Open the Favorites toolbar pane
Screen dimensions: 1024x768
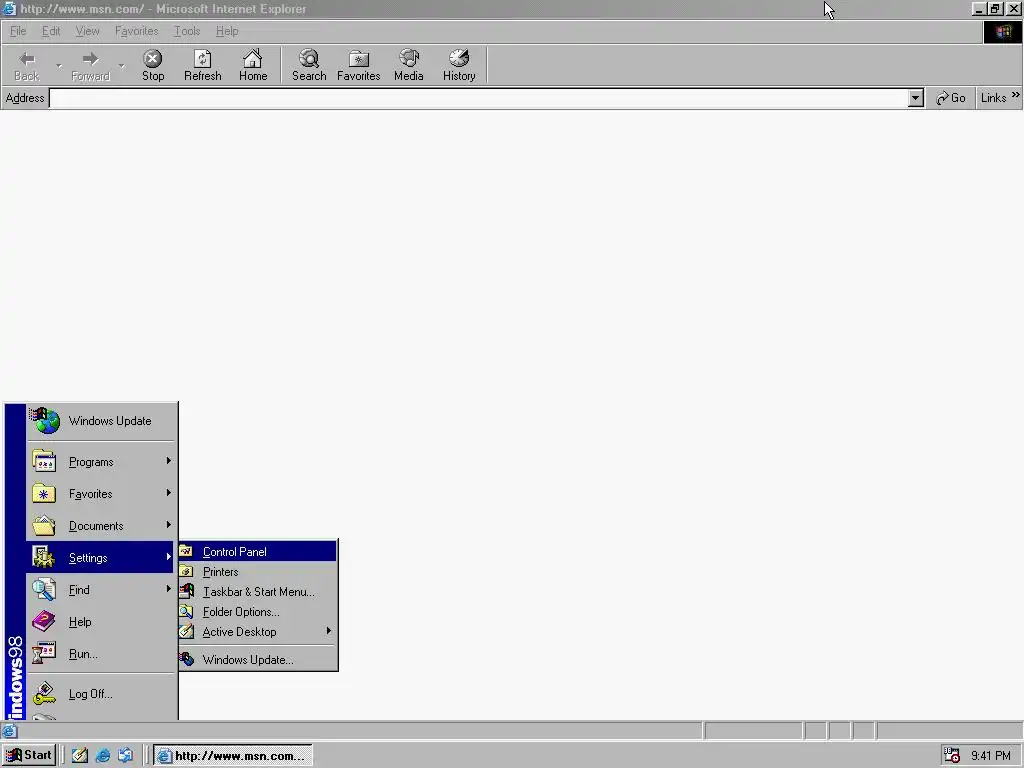coord(359,65)
